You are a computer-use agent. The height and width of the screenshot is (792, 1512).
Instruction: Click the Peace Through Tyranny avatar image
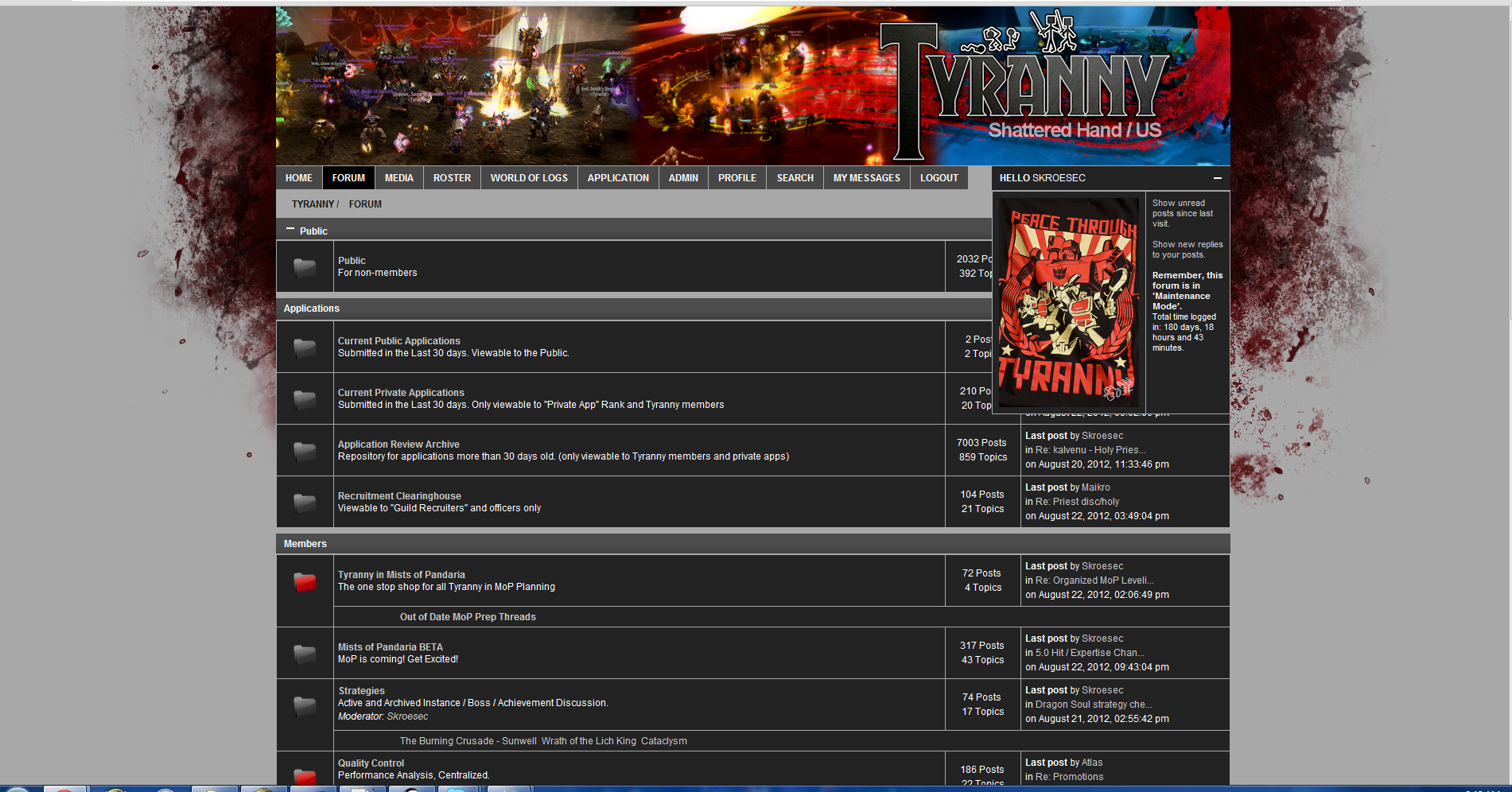(x=1069, y=302)
